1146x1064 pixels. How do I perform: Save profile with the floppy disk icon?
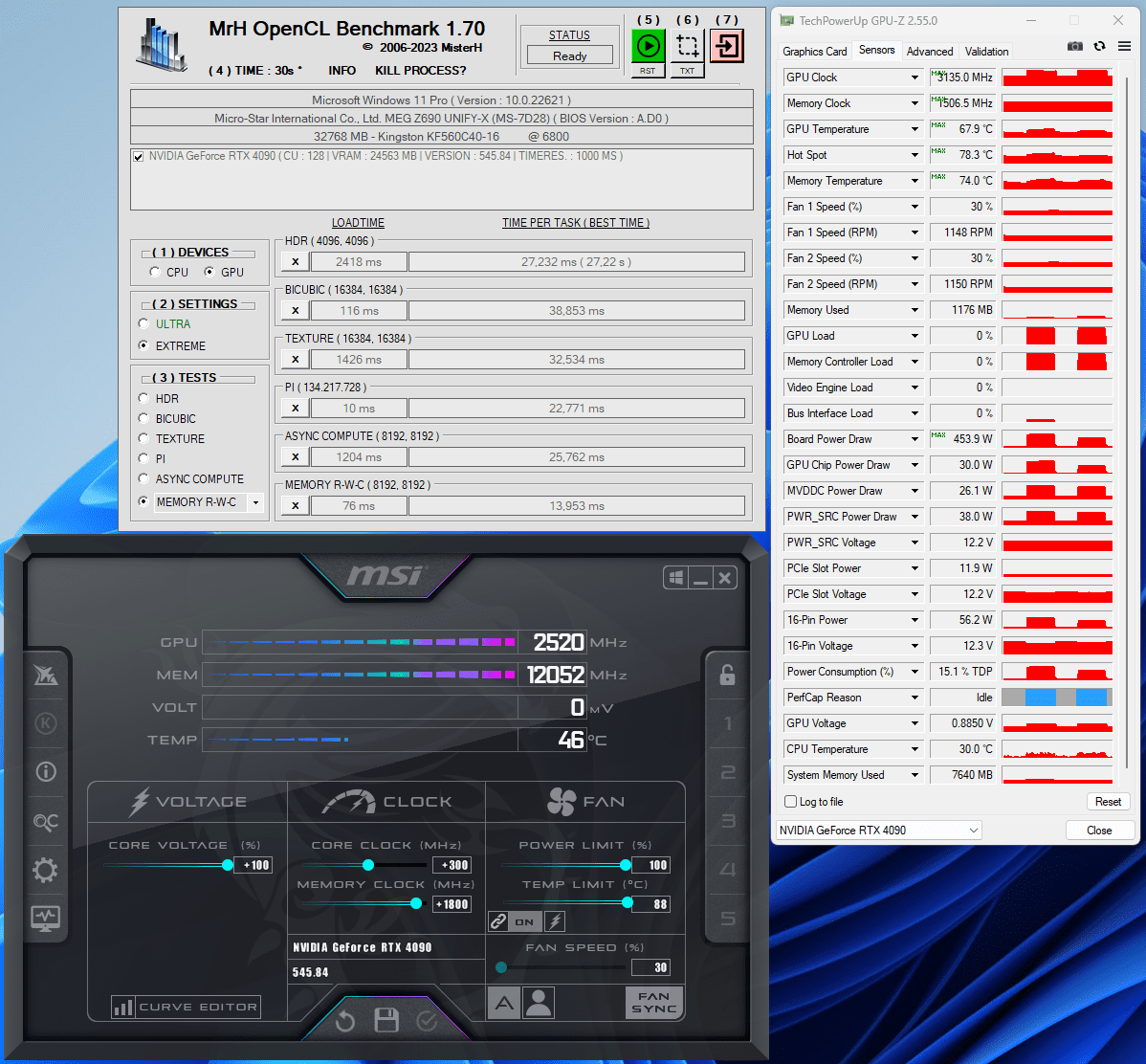point(386,1019)
